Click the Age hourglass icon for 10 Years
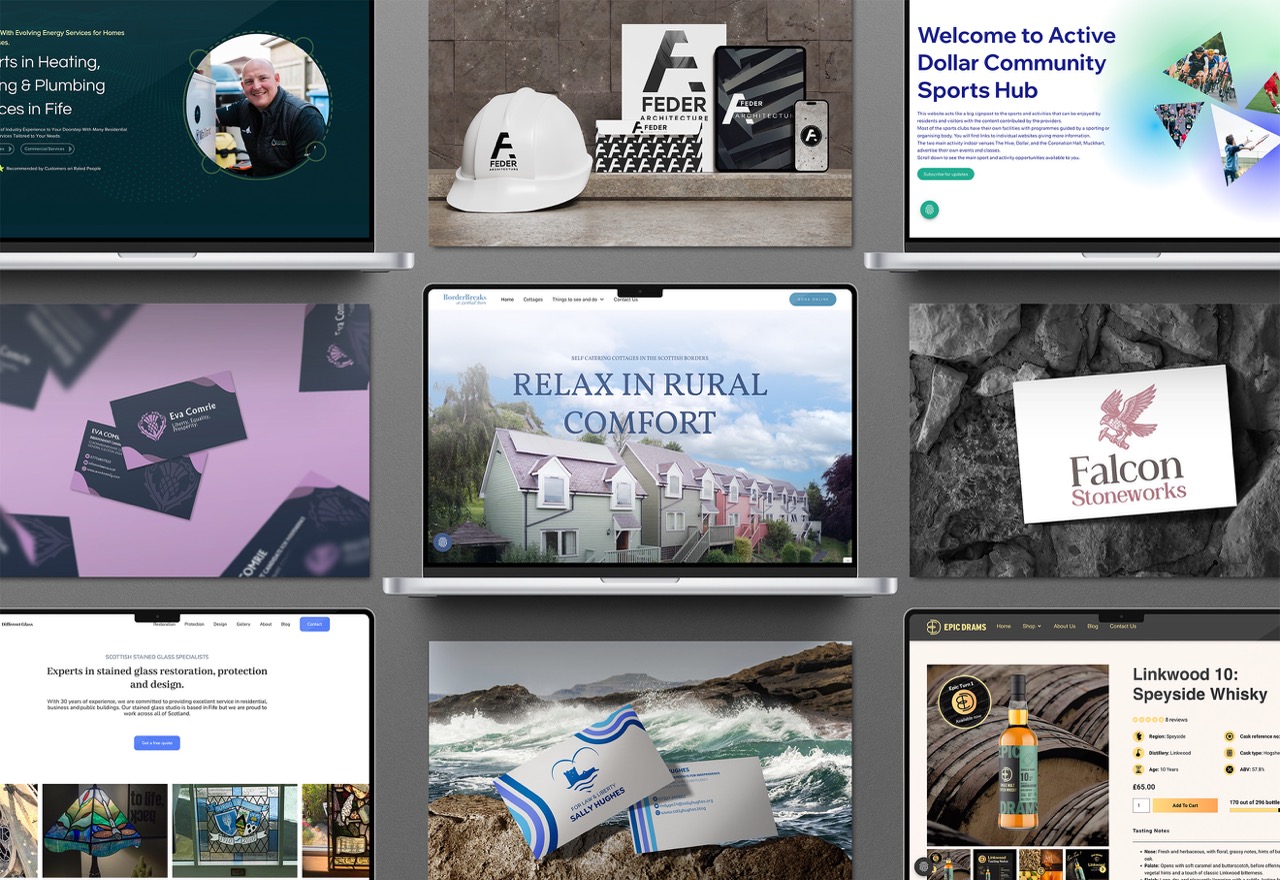Image resolution: width=1280 pixels, height=880 pixels. point(1139,769)
